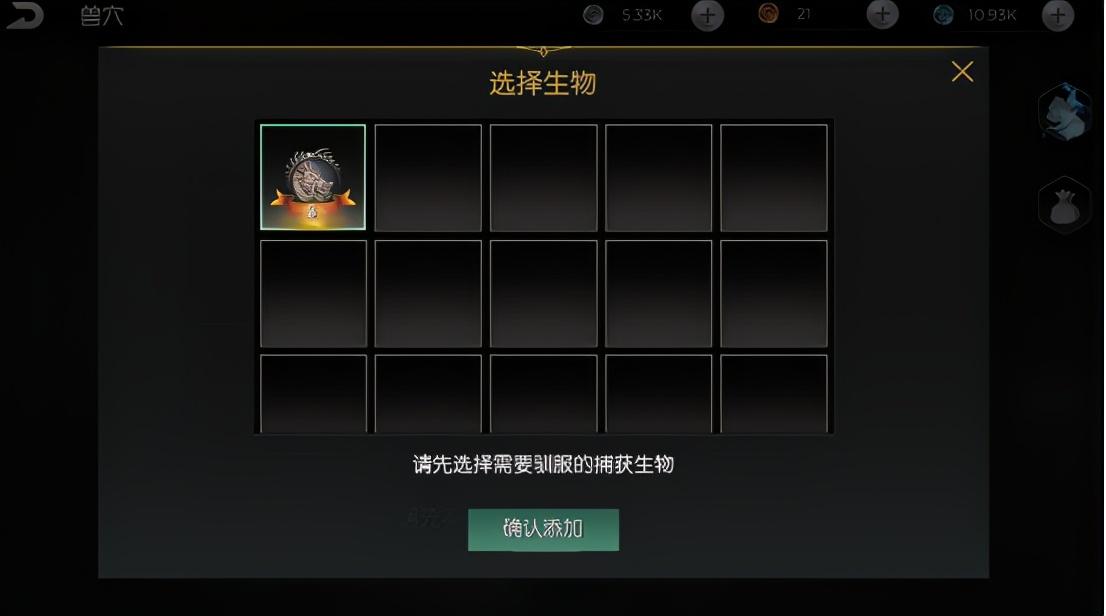Click the 兽穴 title label
This screenshot has height=616, width=1106.
pyautogui.click(x=102, y=16)
